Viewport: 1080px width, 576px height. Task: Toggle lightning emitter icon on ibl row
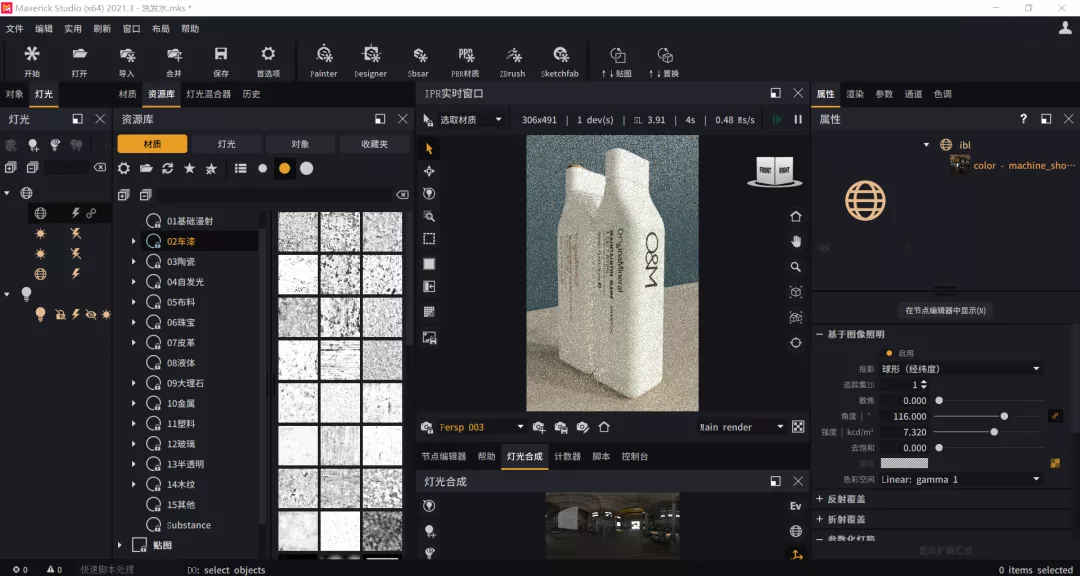[76, 214]
